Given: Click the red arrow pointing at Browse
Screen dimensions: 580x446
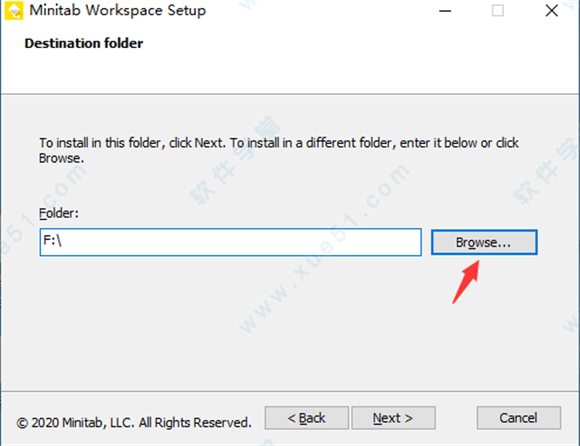Looking at the screenshot, I should pos(466,282).
